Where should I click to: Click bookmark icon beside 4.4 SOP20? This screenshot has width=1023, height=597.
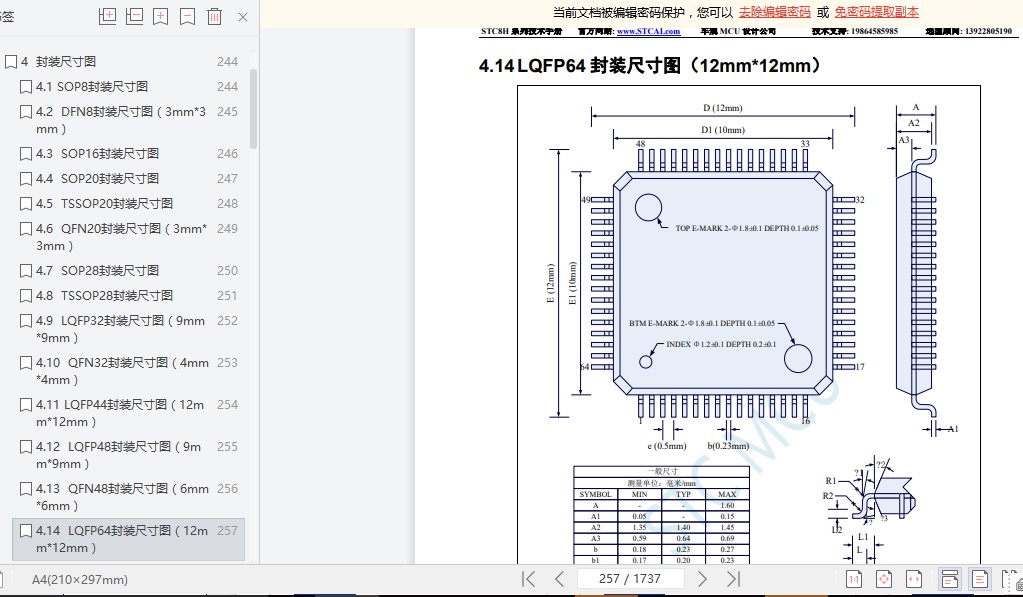pos(25,179)
